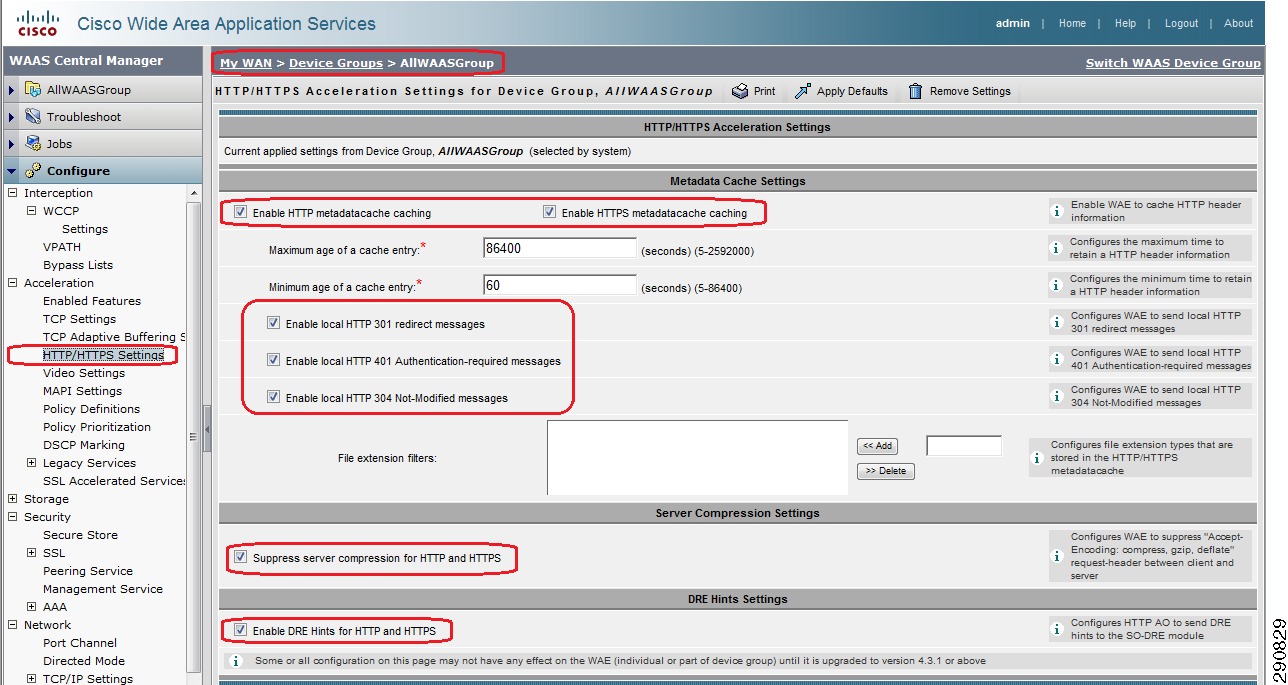Open MAPI Settings in the sidebar
The width and height of the screenshot is (1288, 685).
(82, 391)
